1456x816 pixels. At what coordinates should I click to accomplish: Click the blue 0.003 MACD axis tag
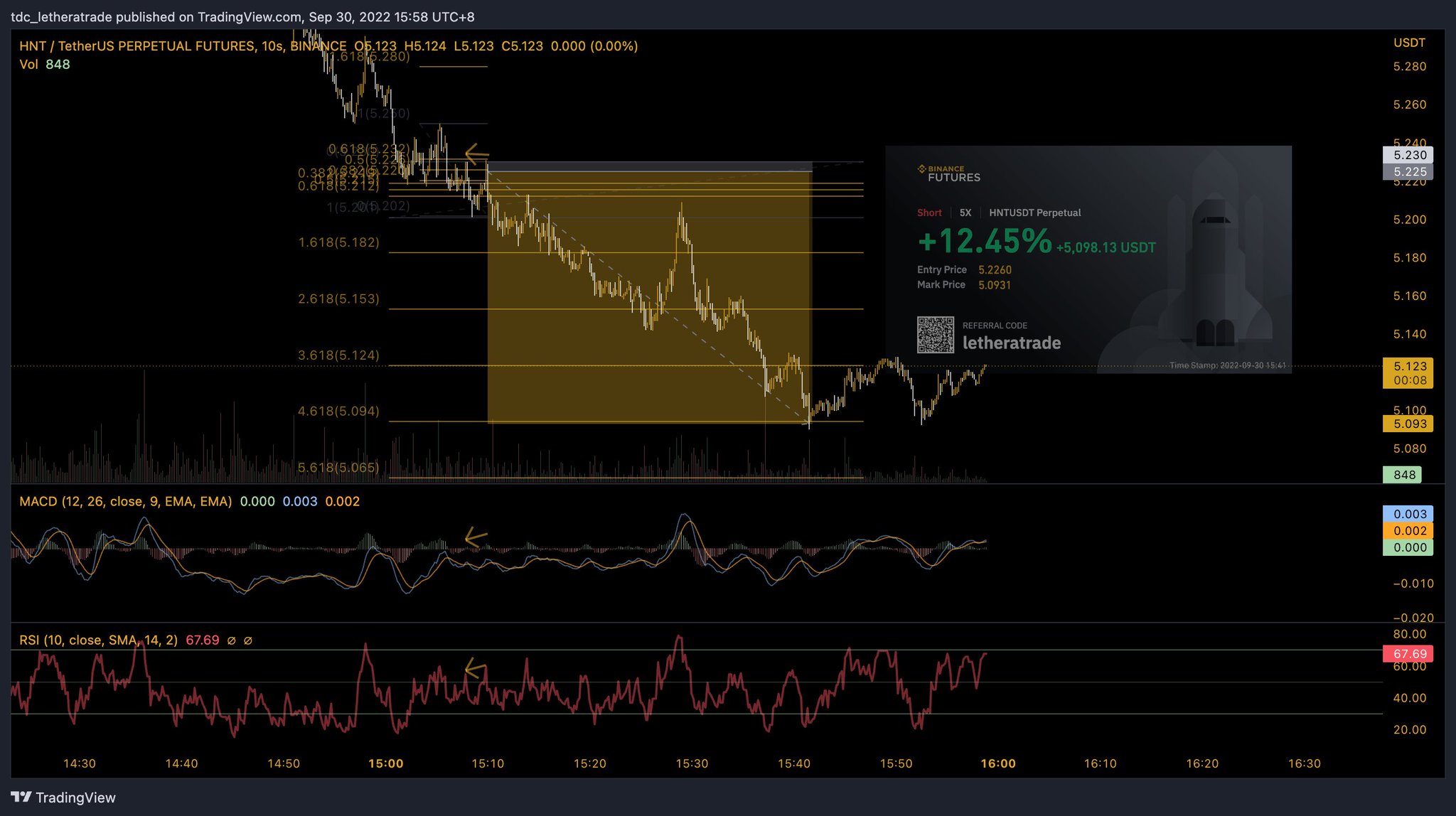pos(1408,514)
